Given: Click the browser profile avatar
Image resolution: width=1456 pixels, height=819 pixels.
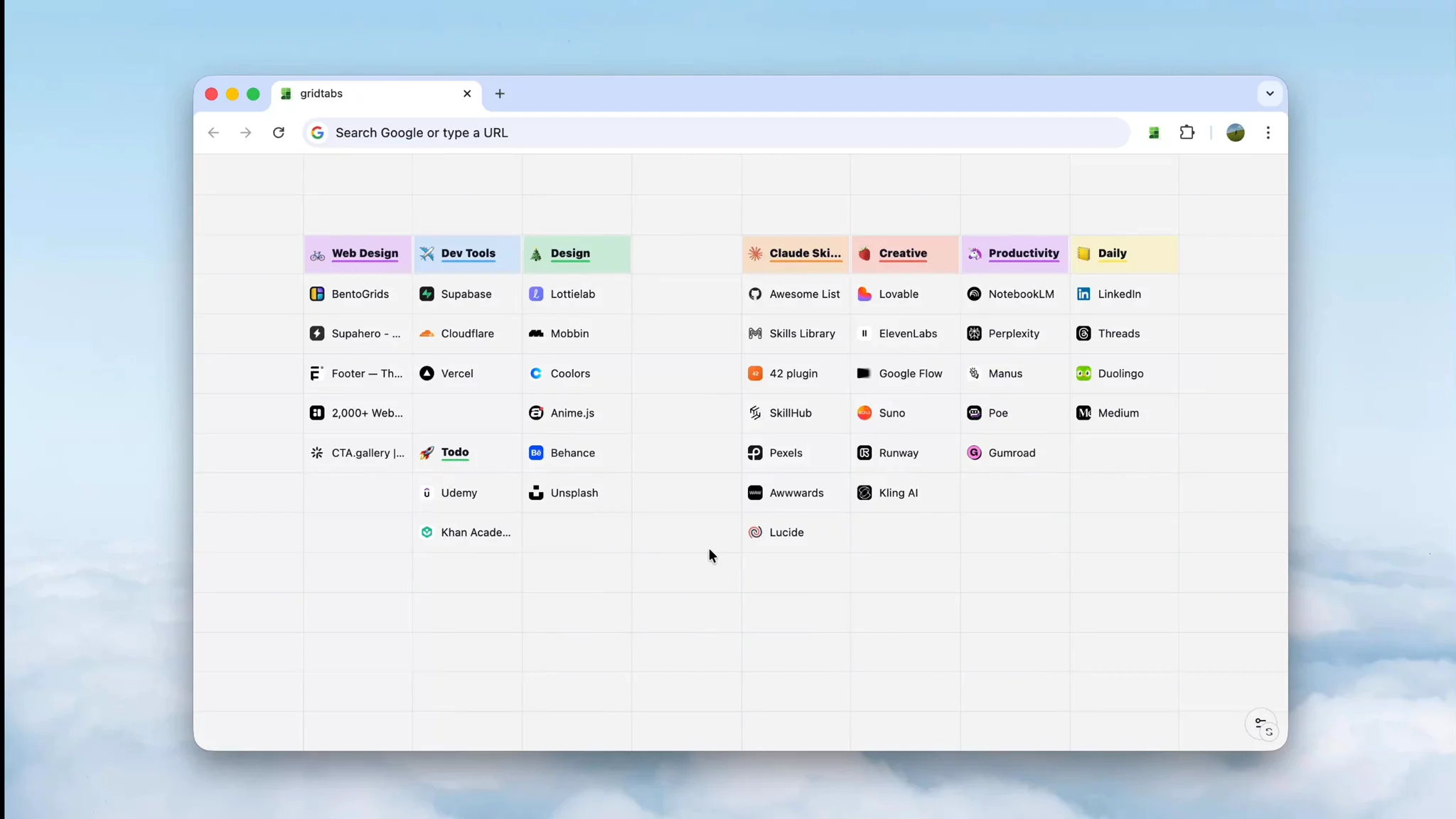Looking at the screenshot, I should (1235, 132).
